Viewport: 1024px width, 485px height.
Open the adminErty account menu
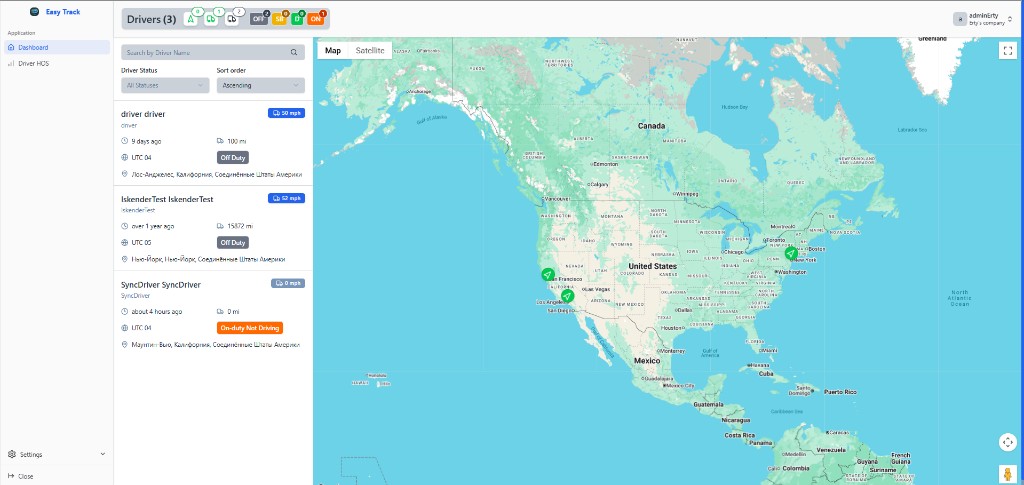(x=984, y=19)
